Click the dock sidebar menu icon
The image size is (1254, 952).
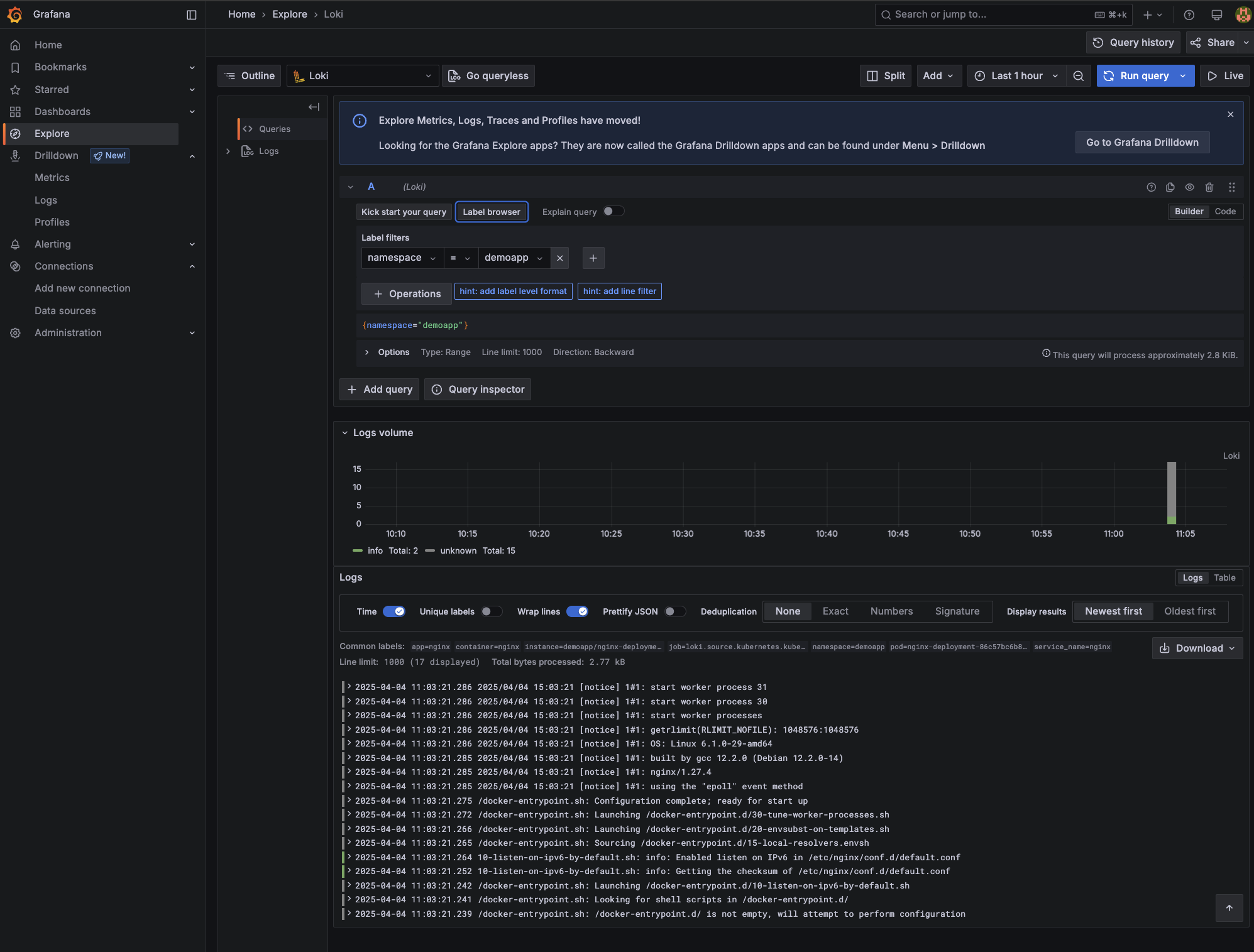[192, 14]
